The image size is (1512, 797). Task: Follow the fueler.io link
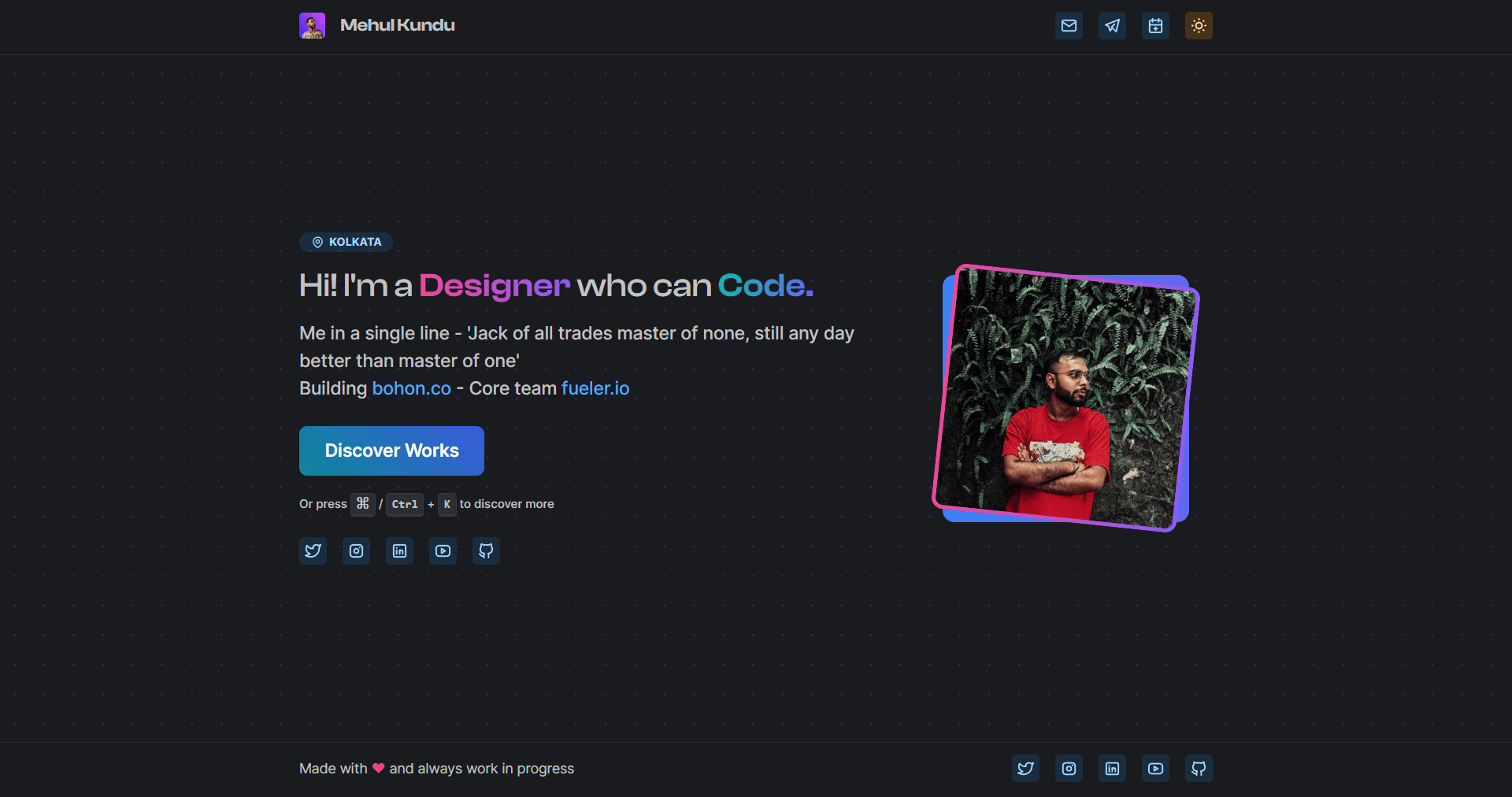tap(595, 388)
